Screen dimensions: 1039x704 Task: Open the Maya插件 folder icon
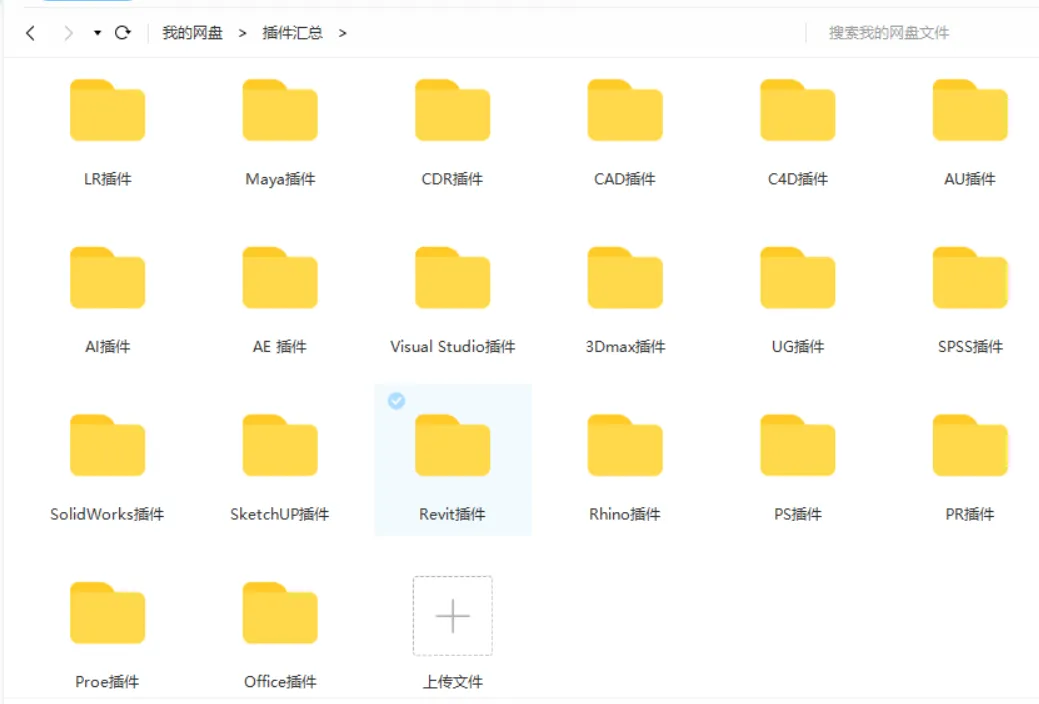pos(280,110)
